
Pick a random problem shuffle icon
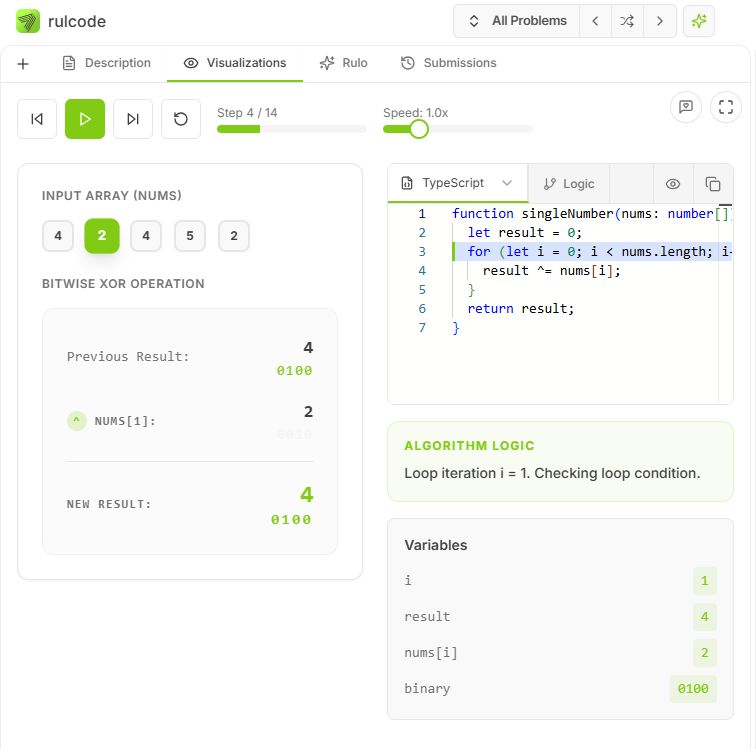(627, 21)
